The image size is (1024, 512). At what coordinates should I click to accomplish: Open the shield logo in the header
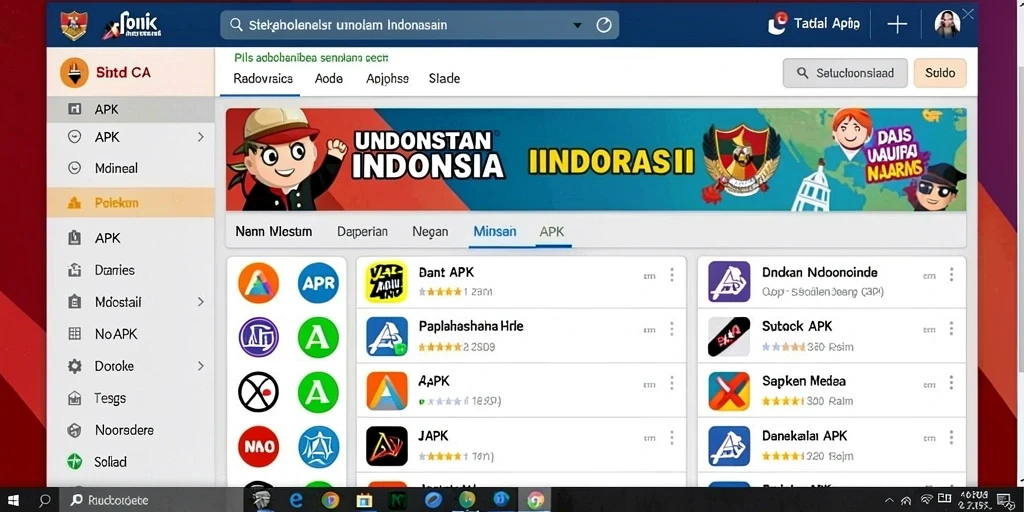(74, 25)
